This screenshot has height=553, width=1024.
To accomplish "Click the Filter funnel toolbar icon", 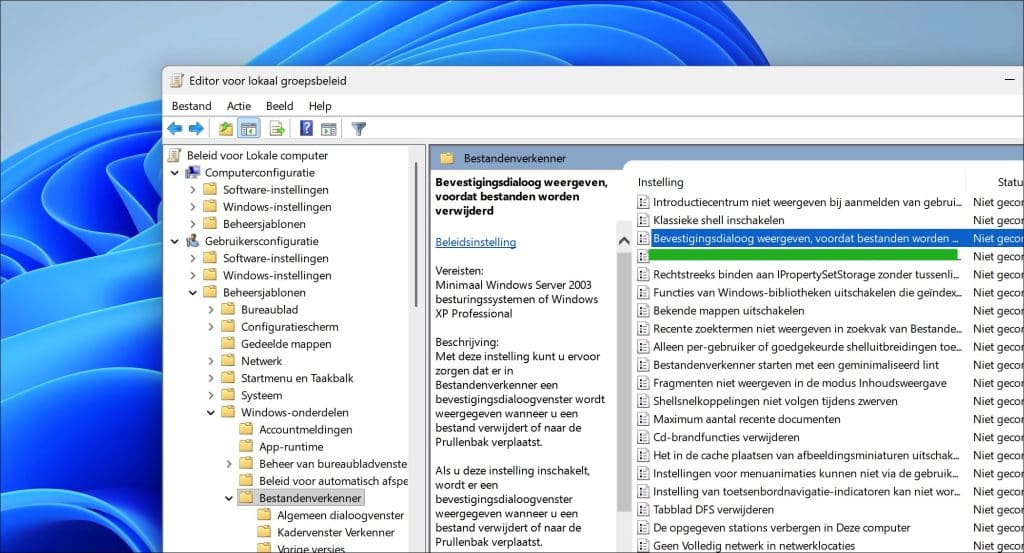I will tap(359, 129).
